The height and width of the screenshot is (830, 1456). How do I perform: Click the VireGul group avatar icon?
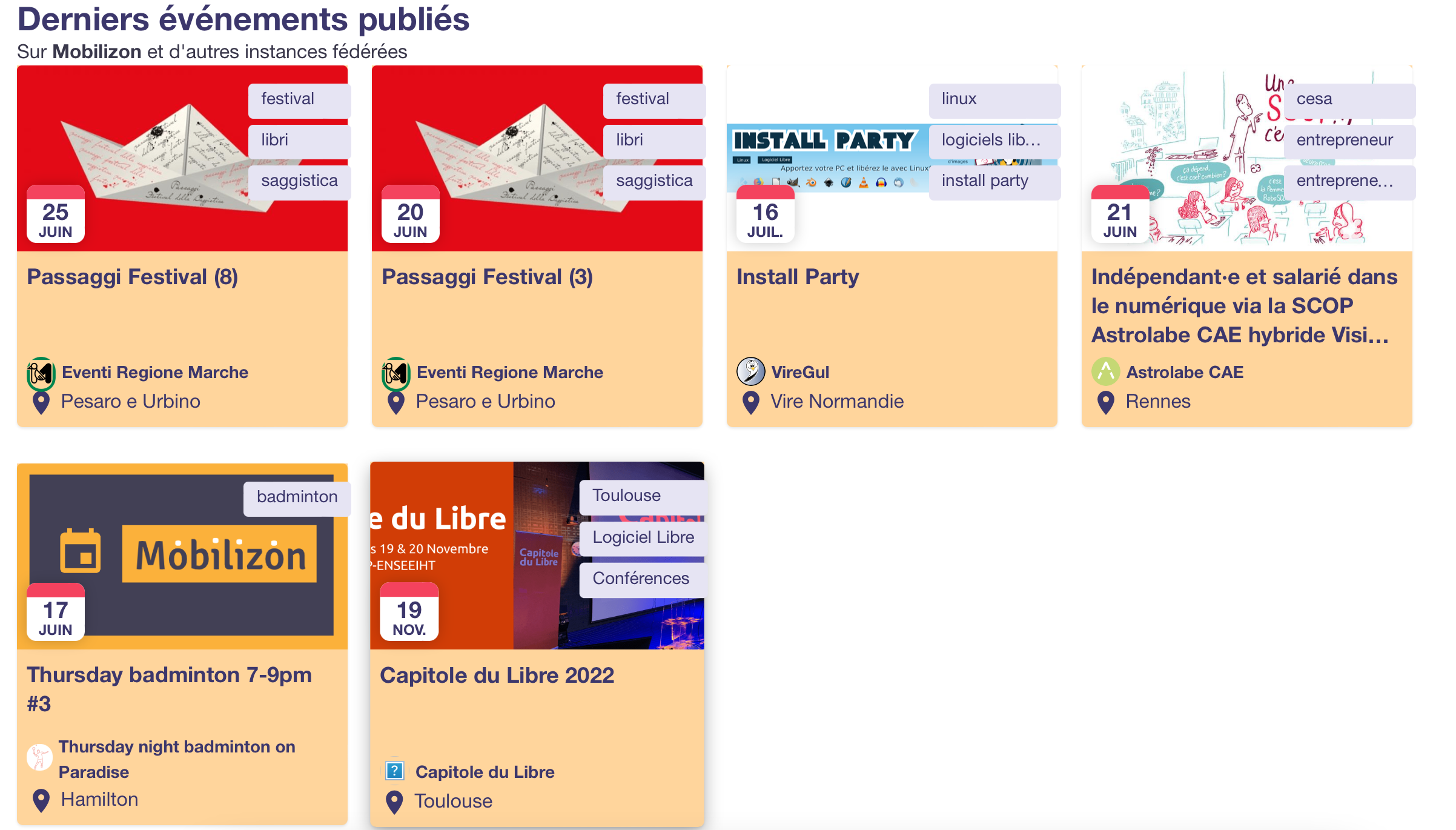[750, 372]
